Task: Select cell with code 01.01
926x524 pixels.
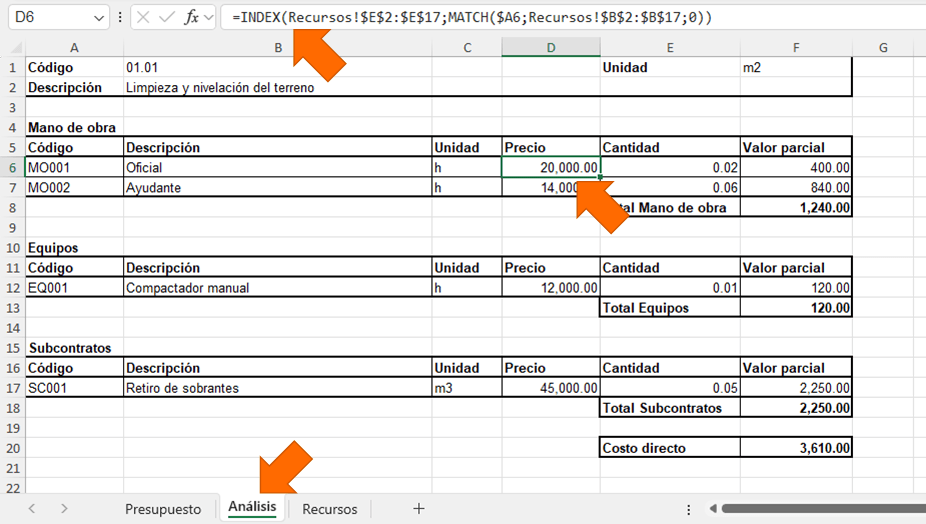Action: [278, 67]
